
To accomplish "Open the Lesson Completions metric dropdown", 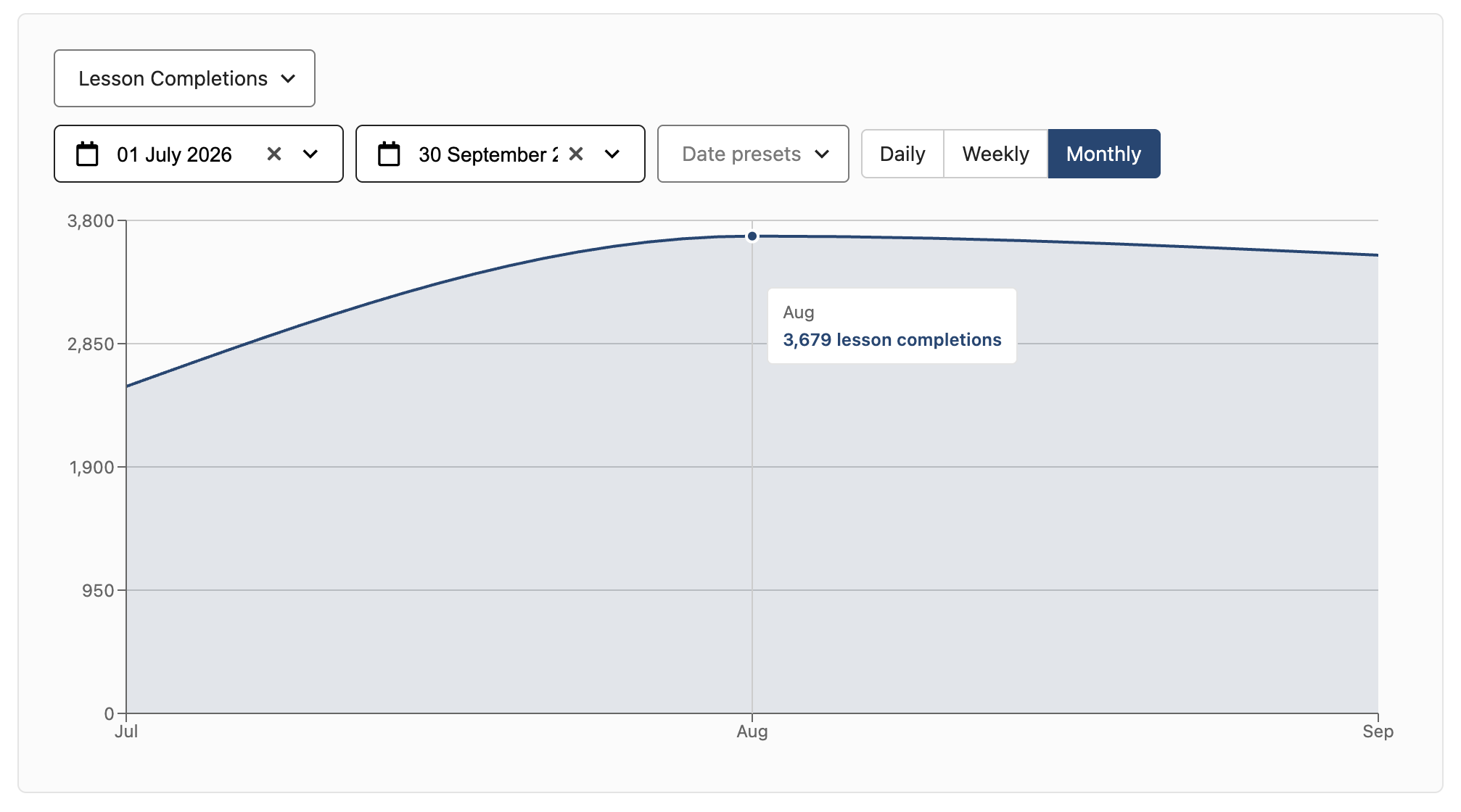I will pos(184,78).
